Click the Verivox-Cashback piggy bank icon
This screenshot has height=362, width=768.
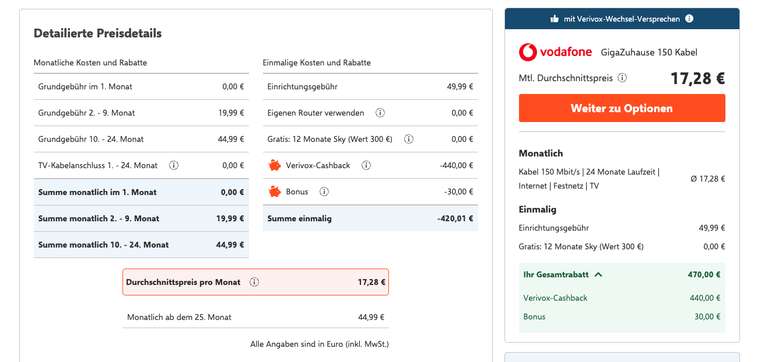point(275,165)
